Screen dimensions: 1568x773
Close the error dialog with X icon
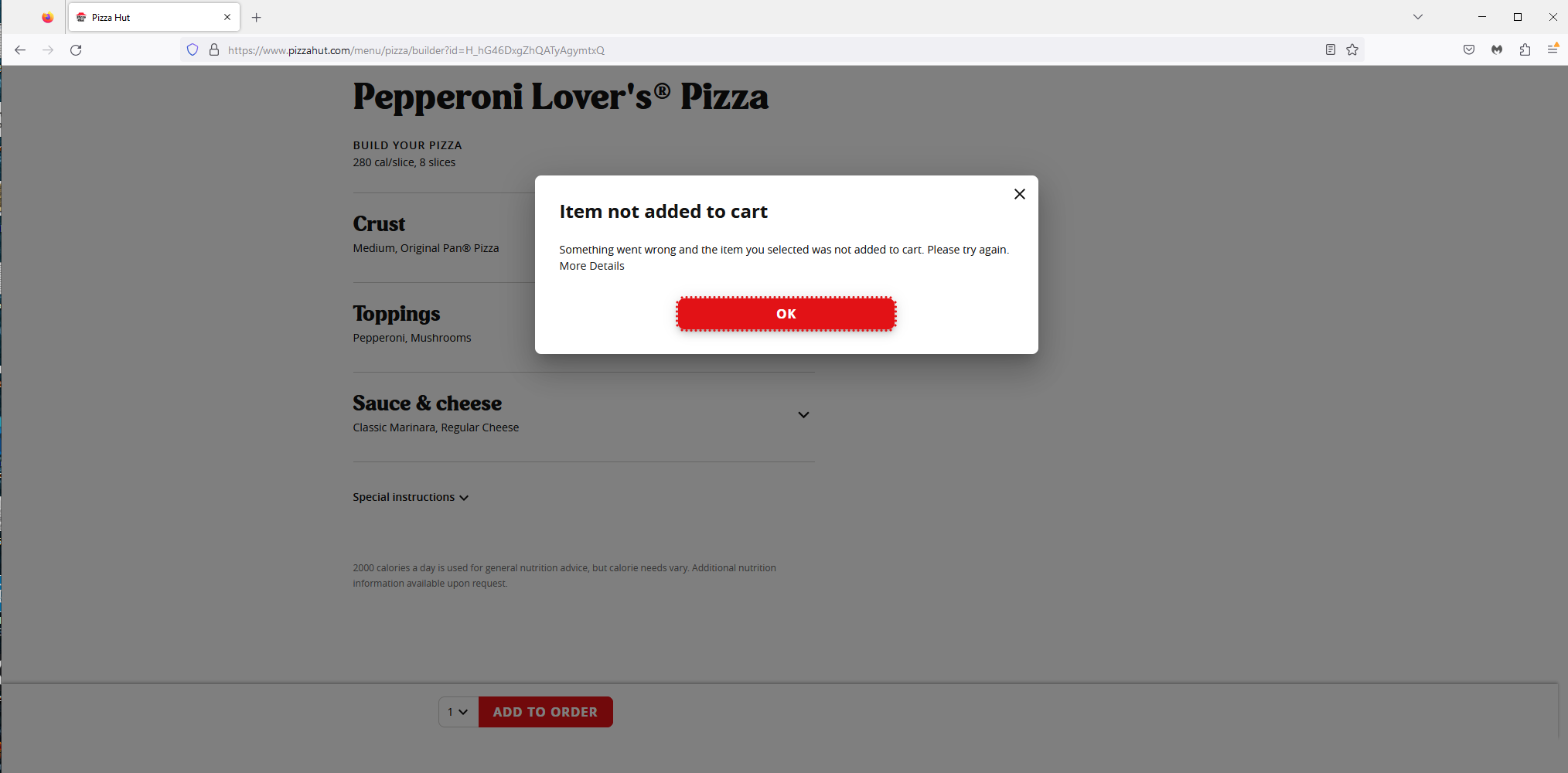coord(1019,194)
